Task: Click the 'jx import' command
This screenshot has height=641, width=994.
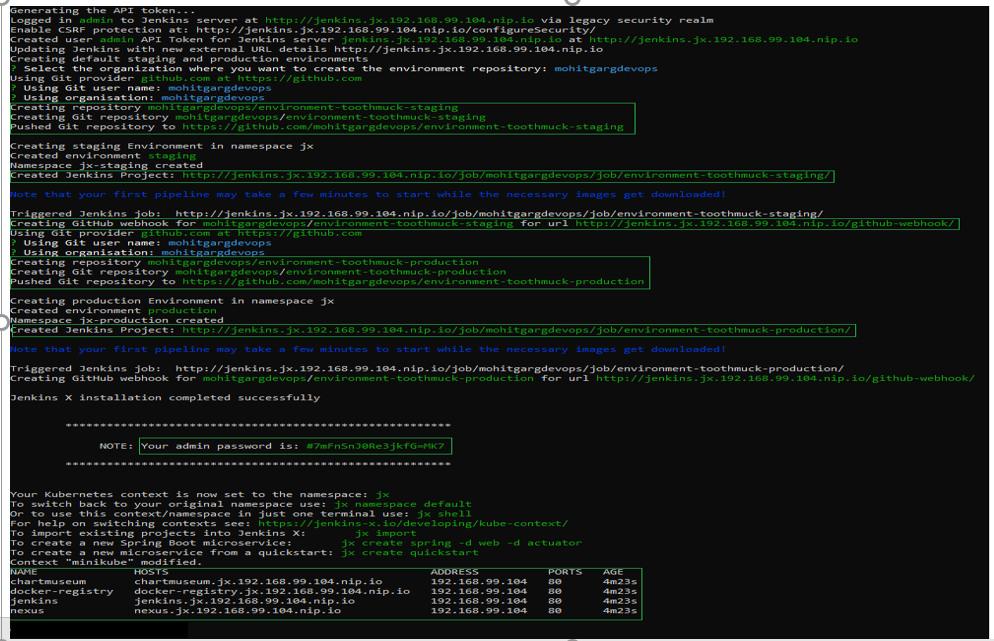Action: point(385,533)
